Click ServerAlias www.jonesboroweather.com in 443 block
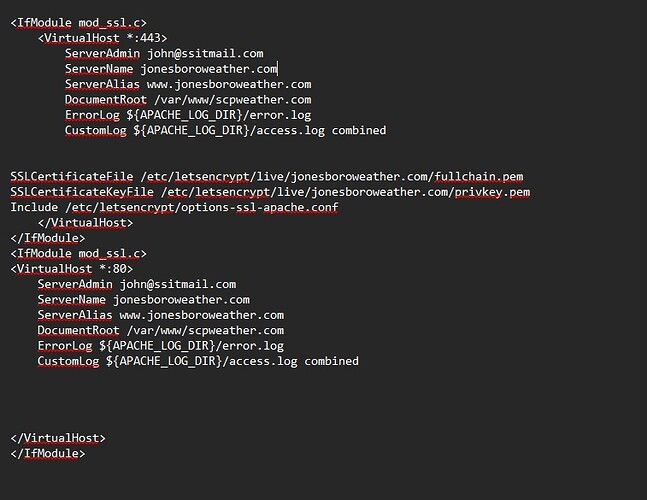This screenshot has width=647, height=500. pyautogui.click(x=188, y=84)
